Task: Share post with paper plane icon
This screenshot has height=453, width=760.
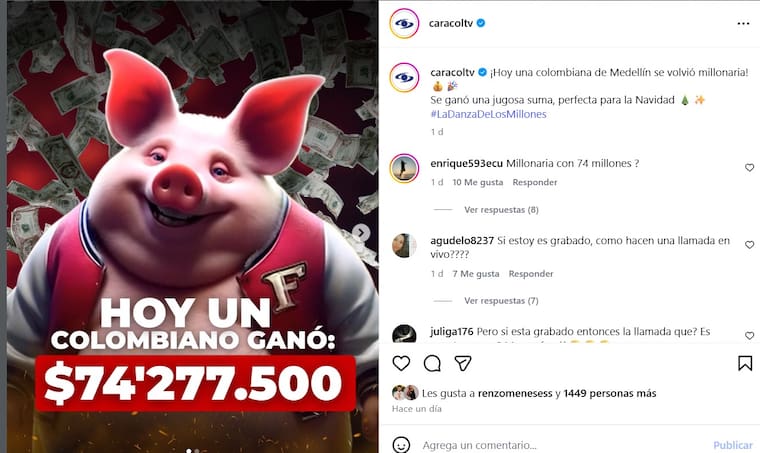Action: pyautogui.click(x=463, y=363)
